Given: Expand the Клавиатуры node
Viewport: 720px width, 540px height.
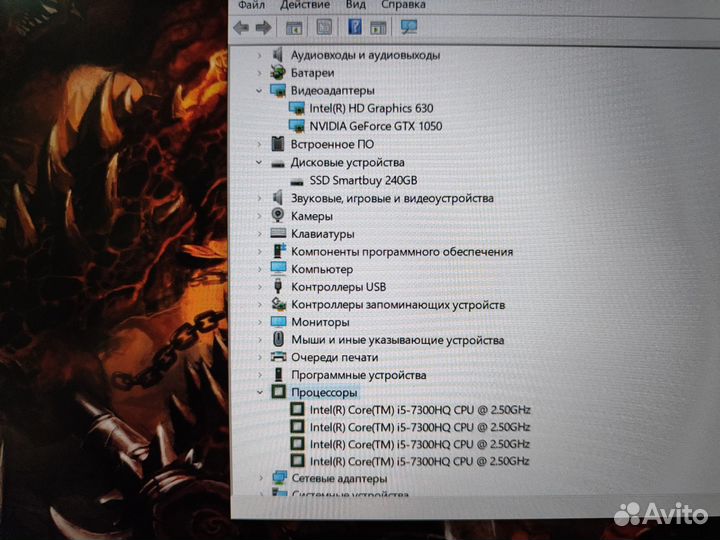Looking at the screenshot, I should (260, 234).
